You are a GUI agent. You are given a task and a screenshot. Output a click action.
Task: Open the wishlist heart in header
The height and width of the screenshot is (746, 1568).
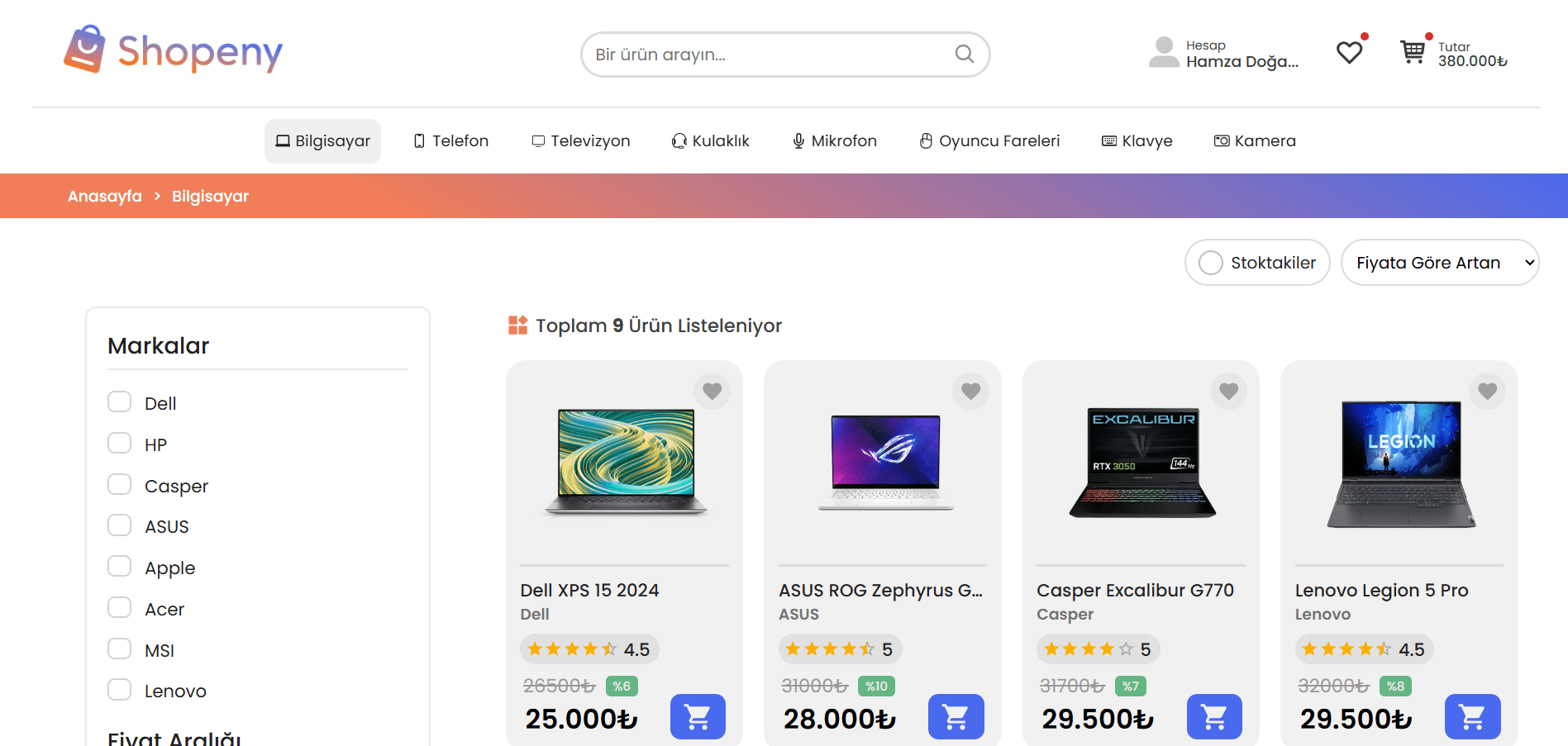(x=1349, y=53)
